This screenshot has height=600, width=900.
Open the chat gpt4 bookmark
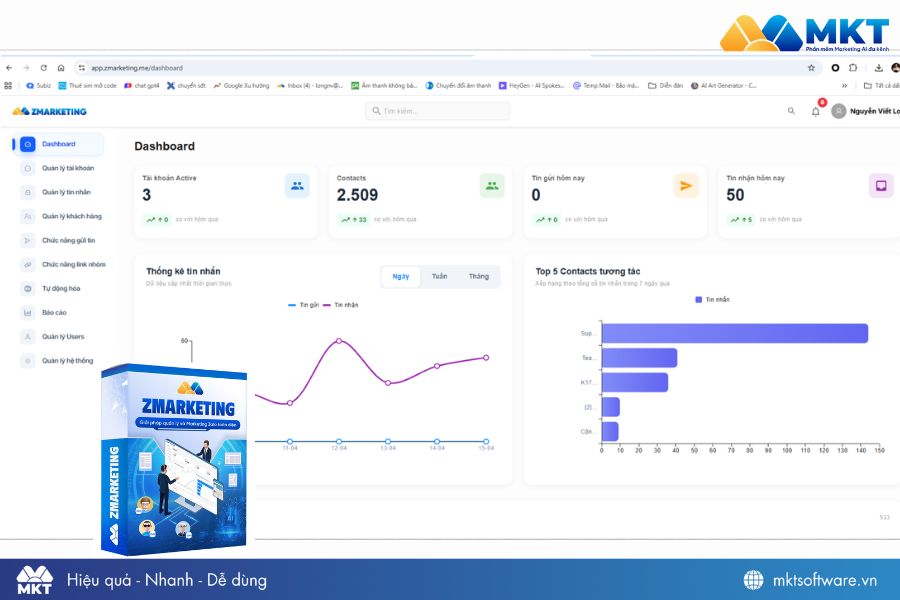click(x=142, y=86)
